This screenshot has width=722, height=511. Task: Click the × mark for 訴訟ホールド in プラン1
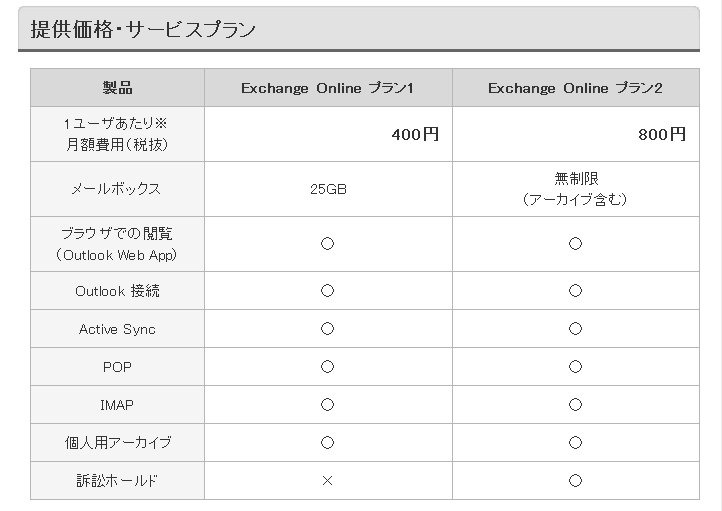pos(327,481)
